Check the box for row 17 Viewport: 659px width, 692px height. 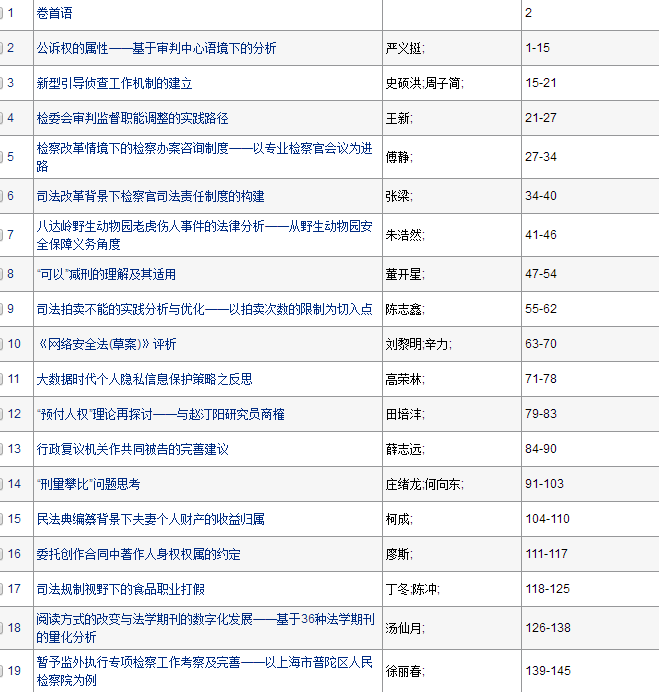point(2,589)
